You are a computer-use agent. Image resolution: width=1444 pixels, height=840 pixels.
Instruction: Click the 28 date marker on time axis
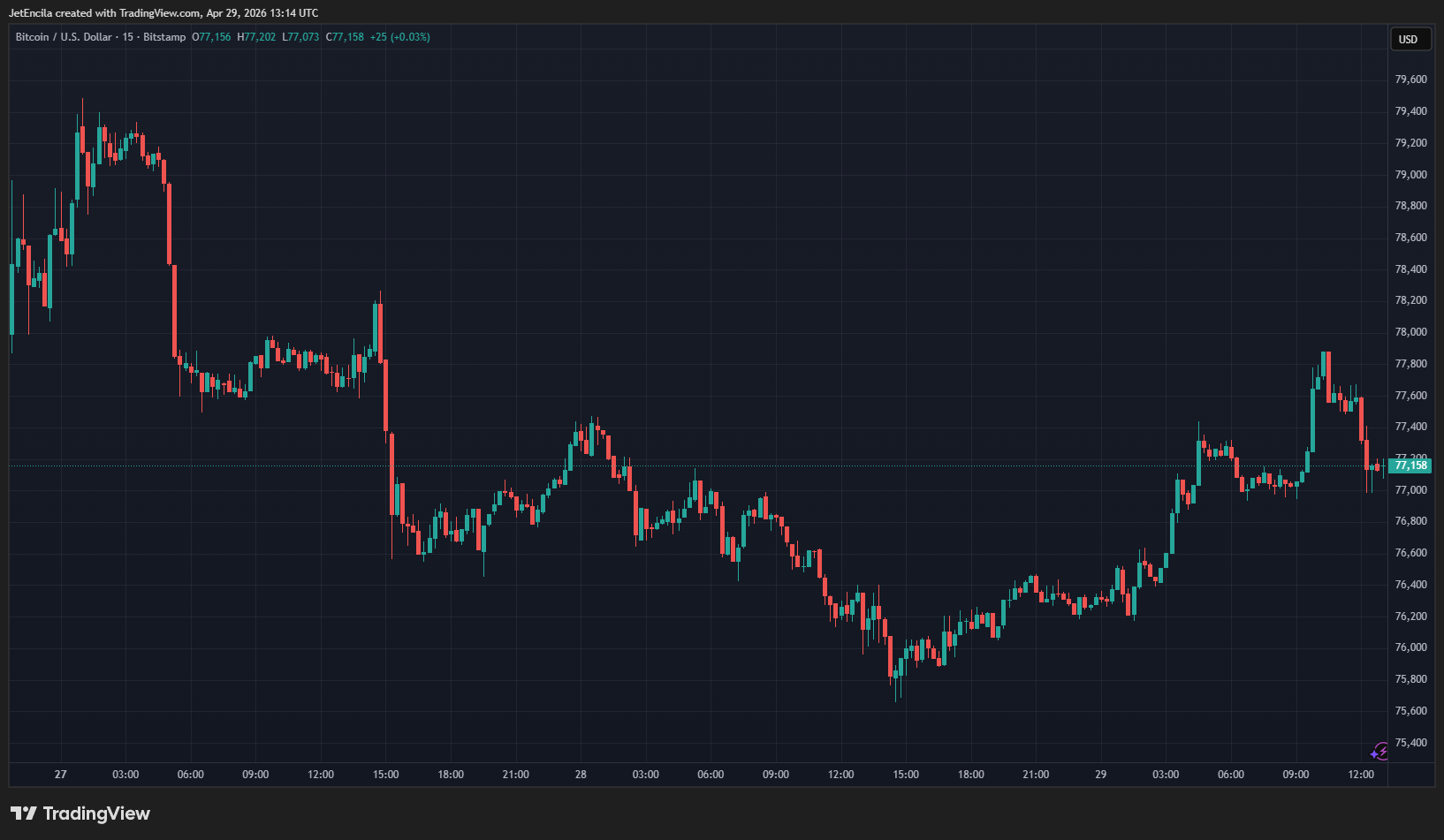[581, 775]
